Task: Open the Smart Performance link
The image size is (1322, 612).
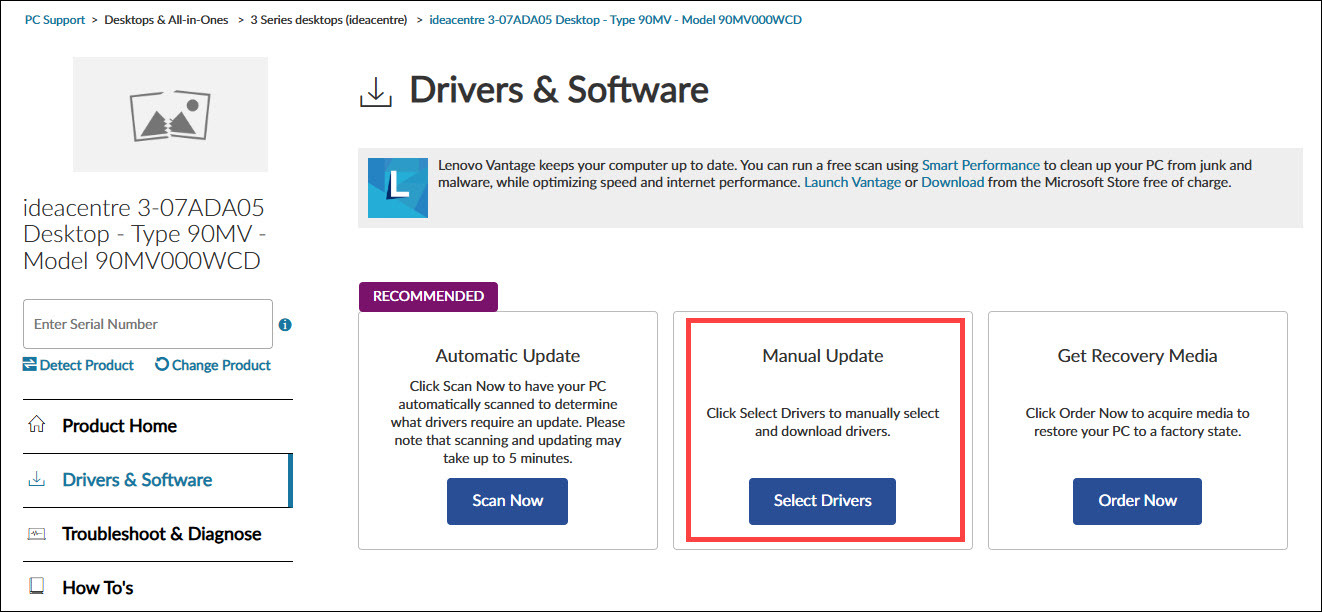Action: click(x=980, y=165)
